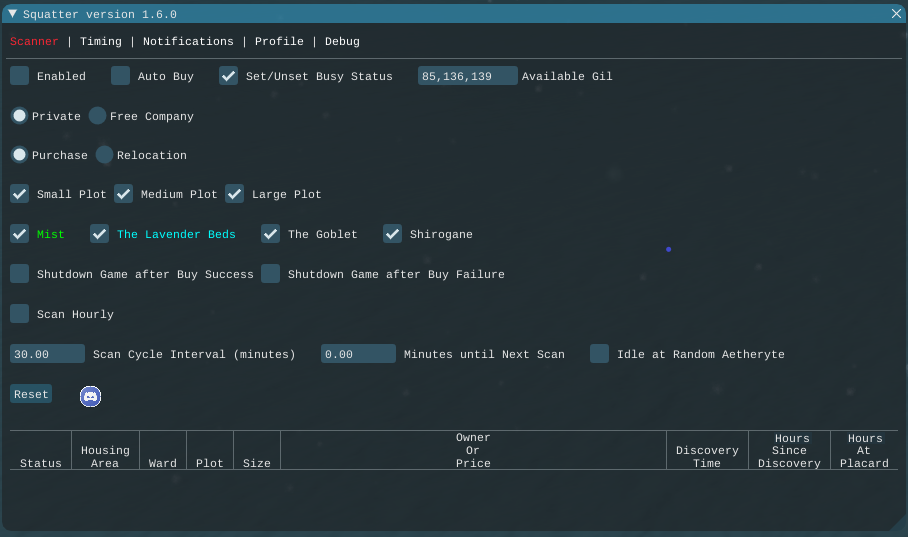908x537 pixels.
Task: Enable Shutdown Game after Buy Success
Action: tap(20, 274)
